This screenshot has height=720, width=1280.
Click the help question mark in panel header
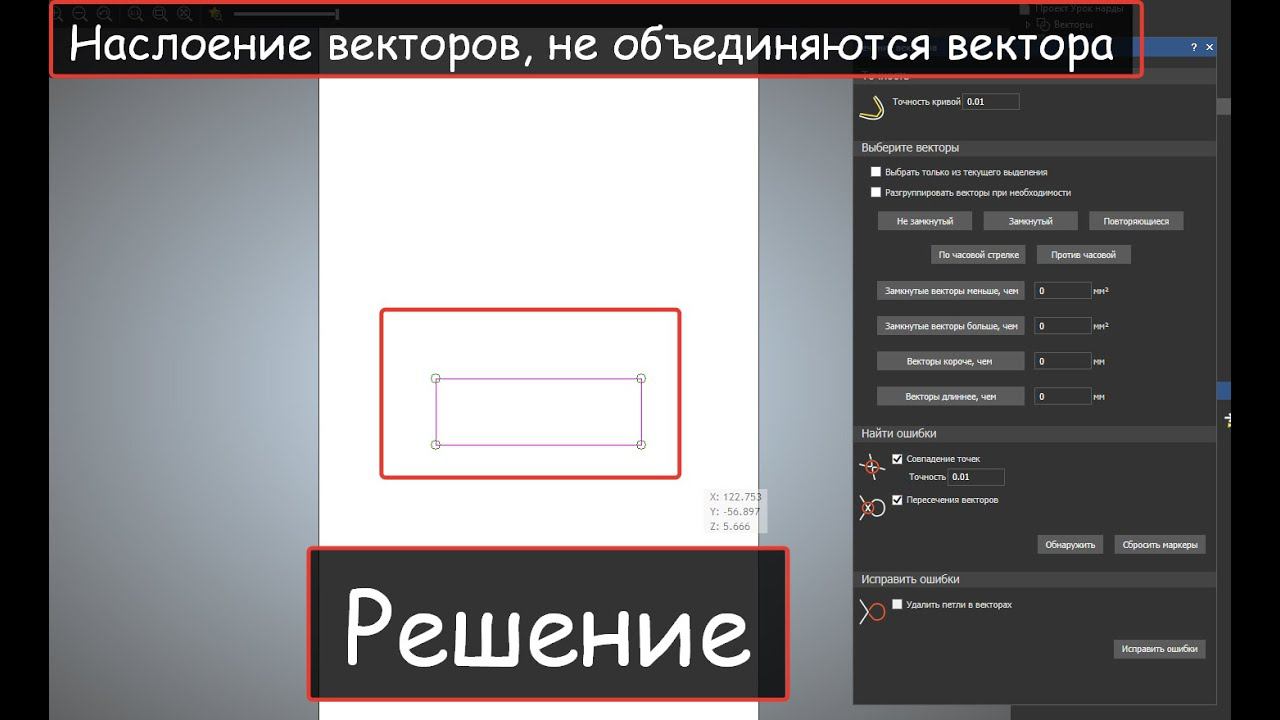1194,47
